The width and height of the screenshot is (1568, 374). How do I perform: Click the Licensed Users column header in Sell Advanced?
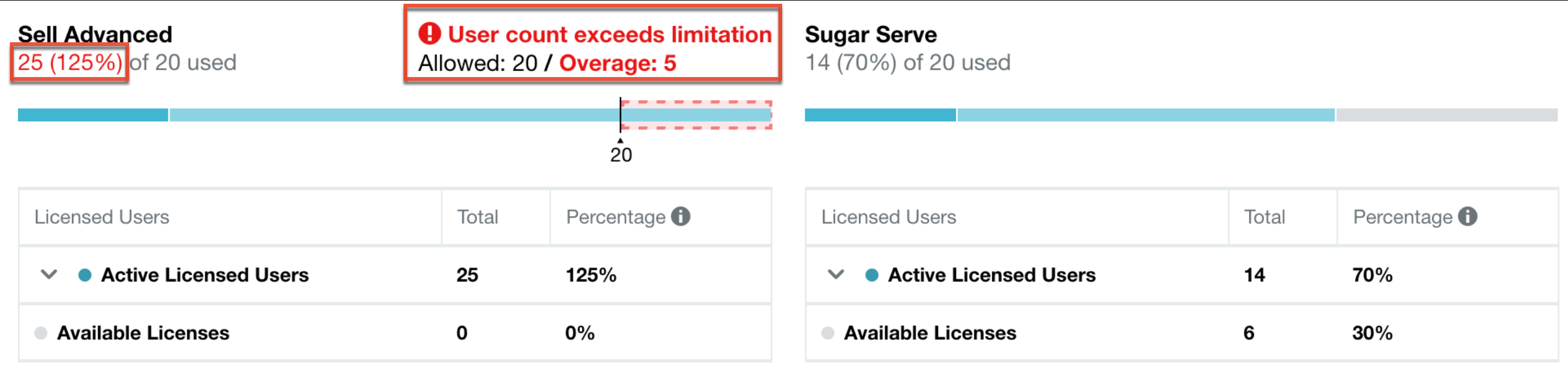[x=101, y=217]
